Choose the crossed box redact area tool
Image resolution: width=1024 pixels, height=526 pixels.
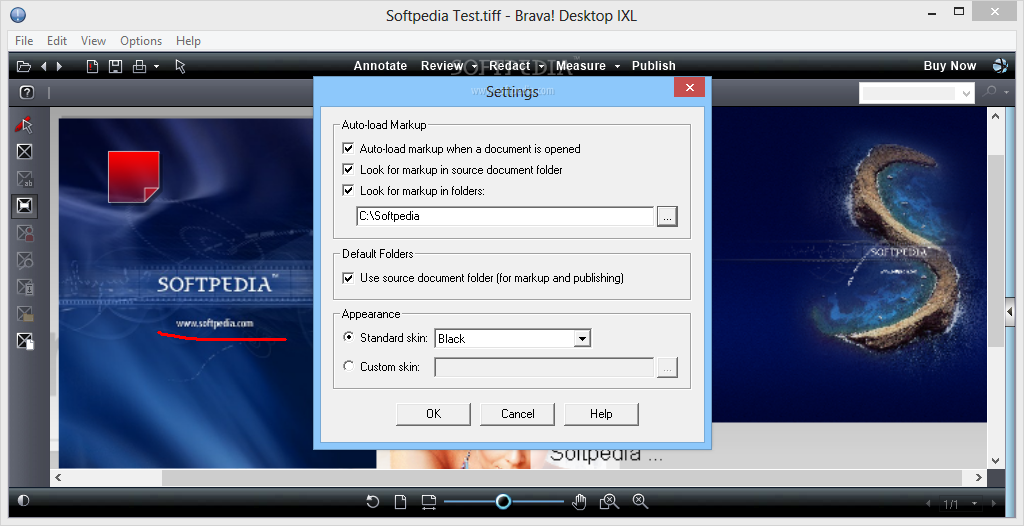(x=24, y=152)
